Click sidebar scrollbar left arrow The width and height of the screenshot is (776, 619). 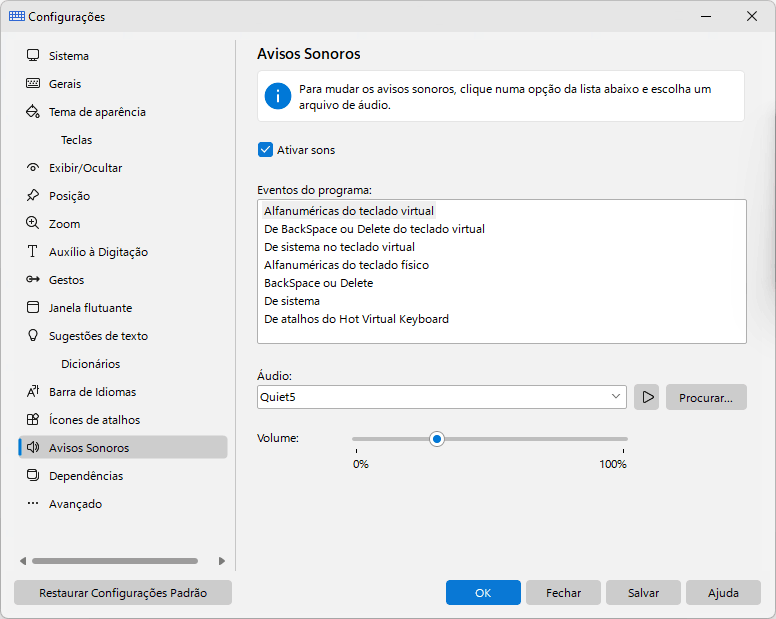tap(23, 561)
